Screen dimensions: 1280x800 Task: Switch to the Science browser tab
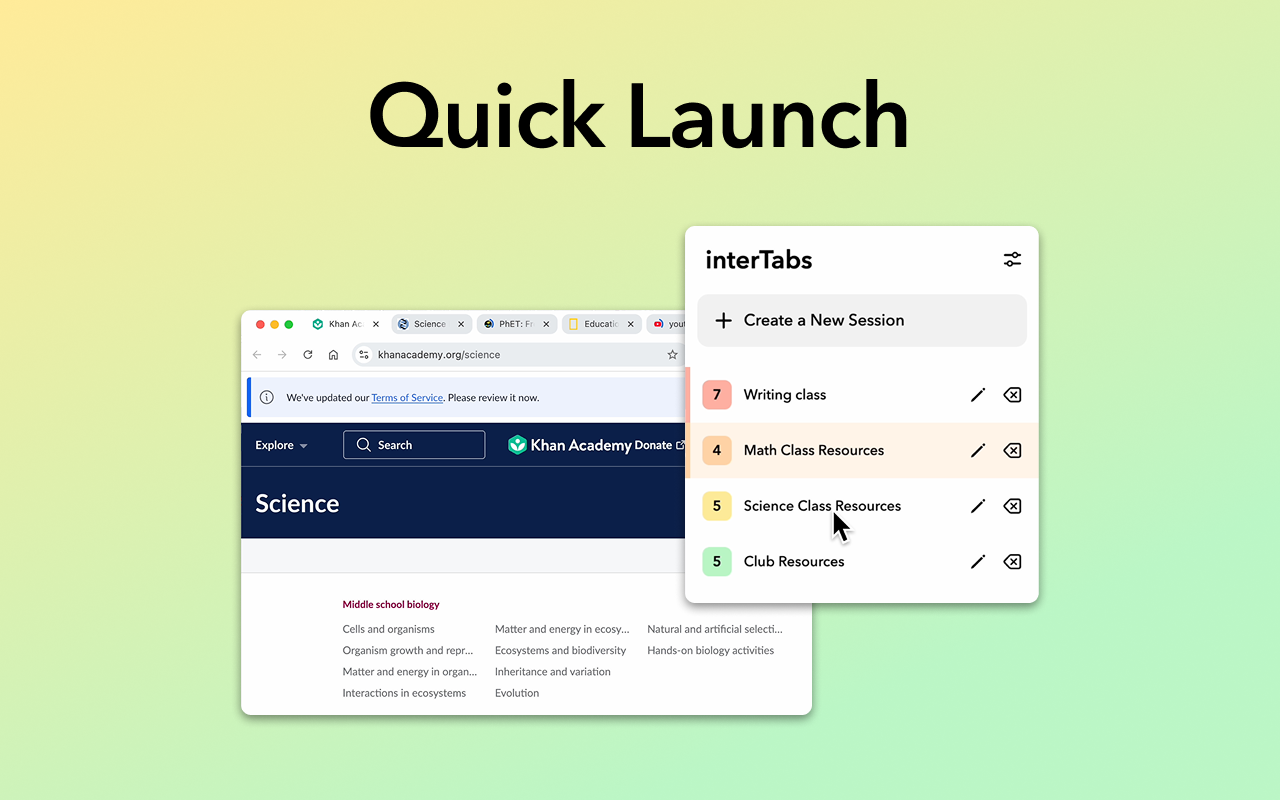point(425,323)
